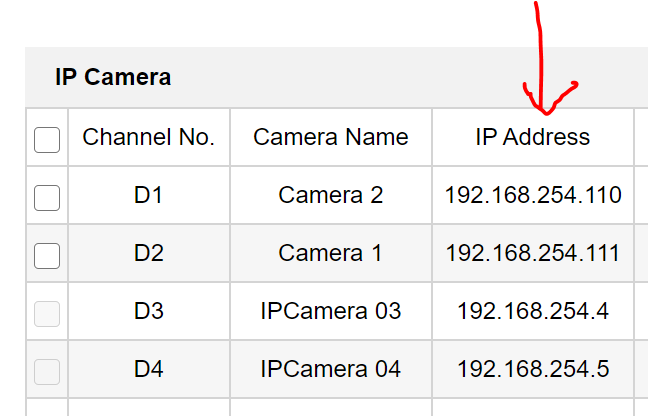
Task: Click the IP Address column header
Action: pyautogui.click(x=533, y=137)
